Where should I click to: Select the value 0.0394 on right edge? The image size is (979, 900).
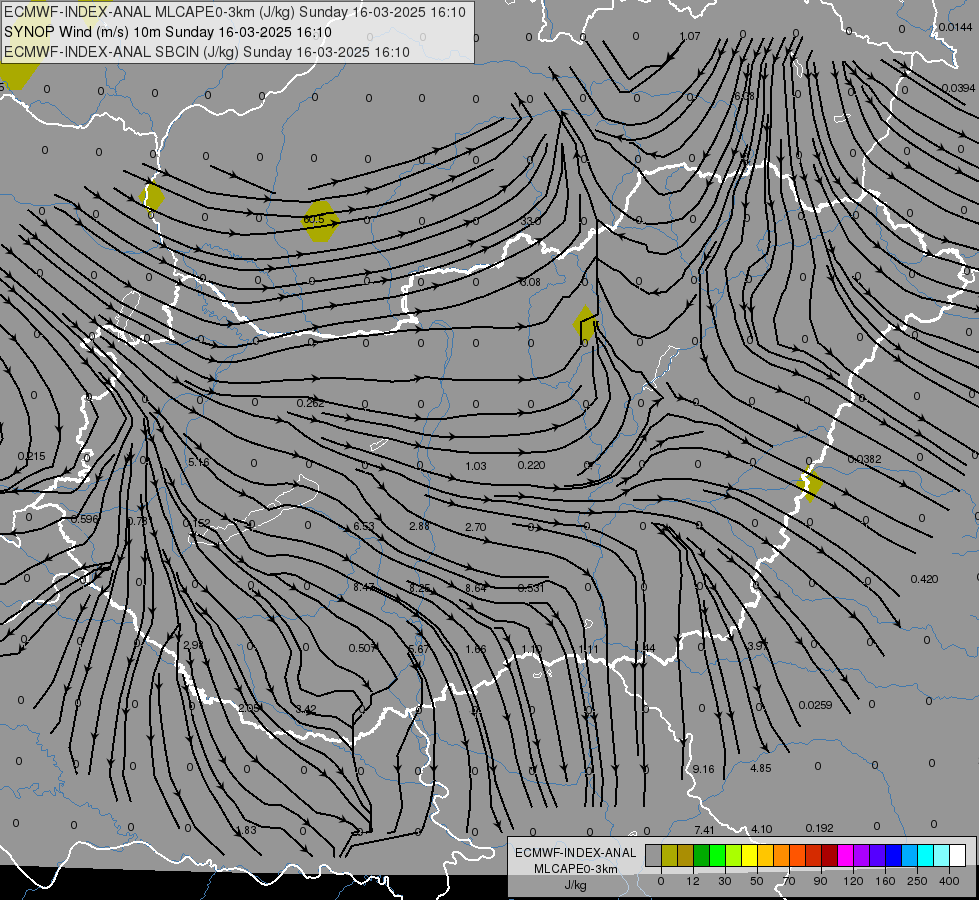point(958,88)
